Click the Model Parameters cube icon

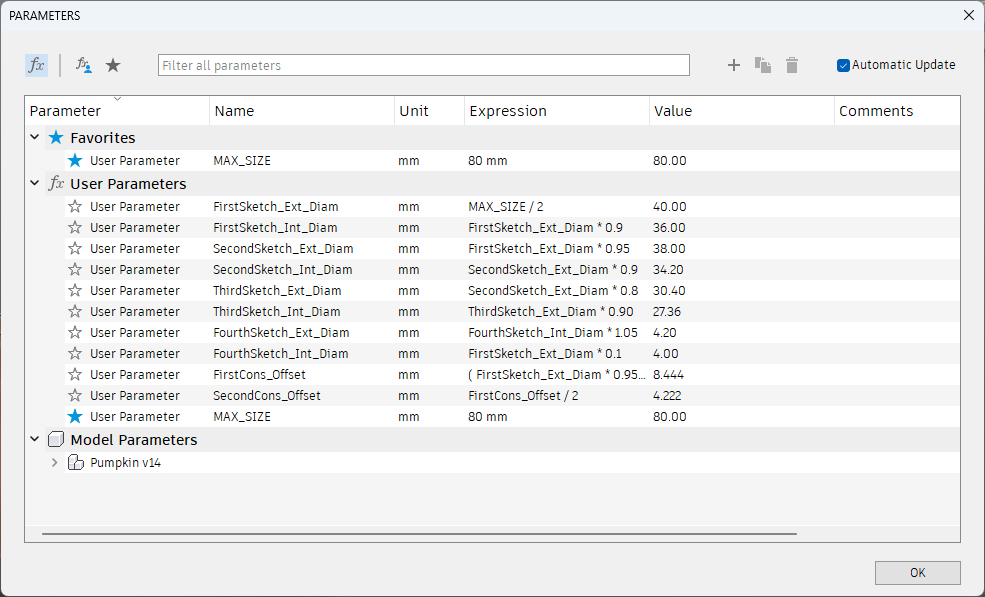click(x=56, y=440)
